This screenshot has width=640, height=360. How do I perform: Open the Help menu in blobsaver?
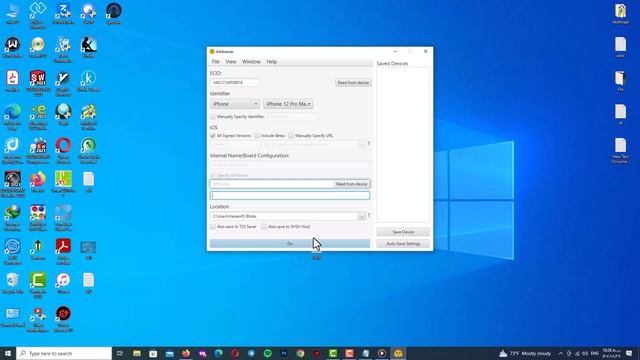coord(271,62)
